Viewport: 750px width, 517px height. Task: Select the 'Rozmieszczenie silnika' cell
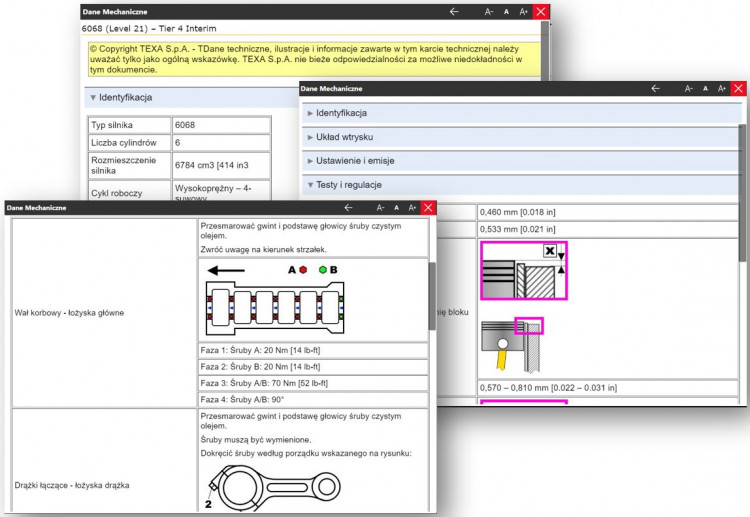tap(130, 165)
